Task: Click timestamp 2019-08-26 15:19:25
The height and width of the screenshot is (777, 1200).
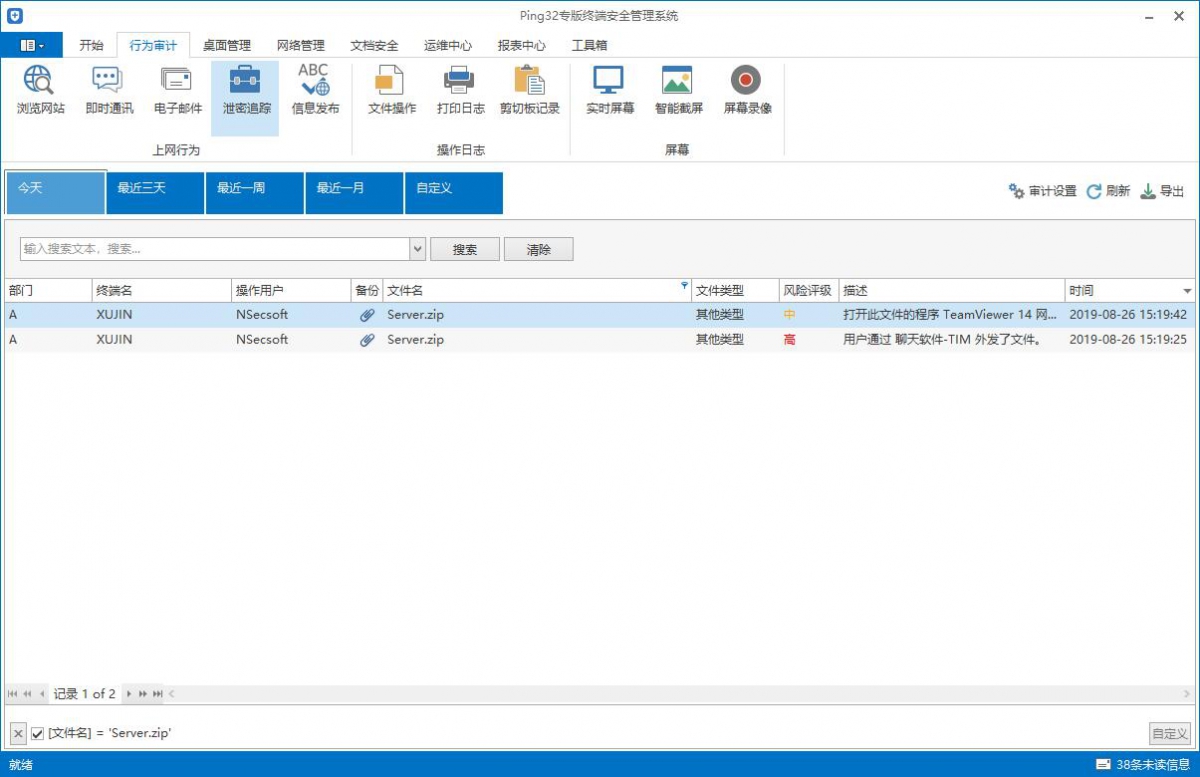Action: pos(1128,339)
